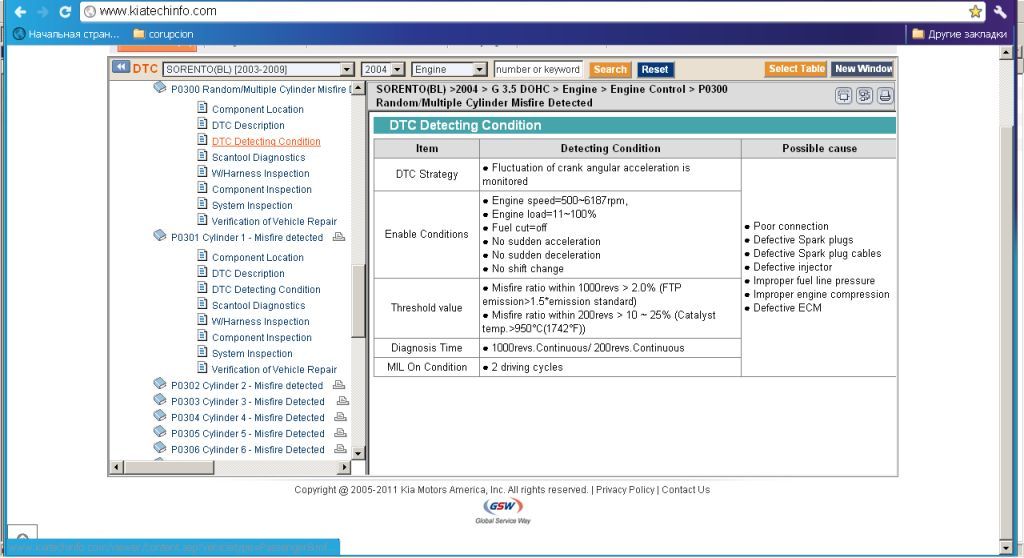The image size is (1024, 558).
Task: Click the browser wrench settings icon
Action: [1001, 11]
